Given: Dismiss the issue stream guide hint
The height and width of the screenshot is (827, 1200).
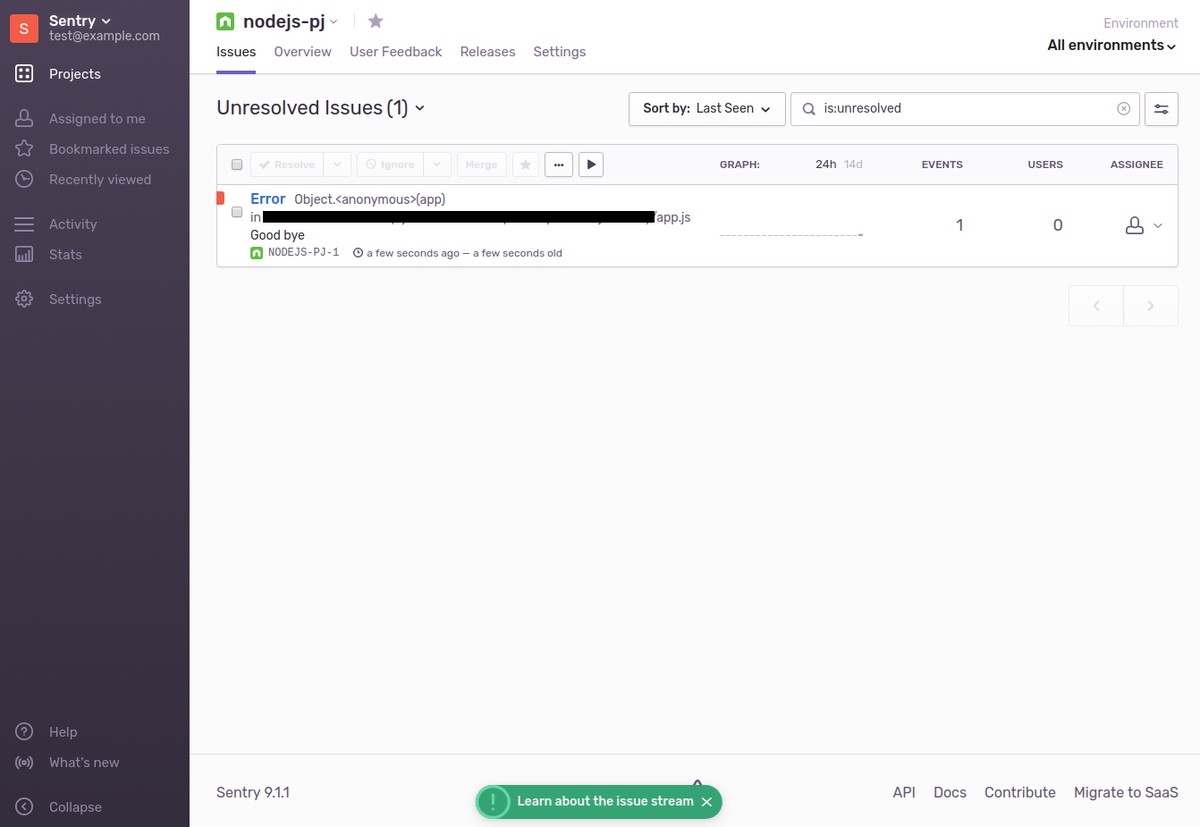Looking at the screenshot, I should click(x=707, y=802).
